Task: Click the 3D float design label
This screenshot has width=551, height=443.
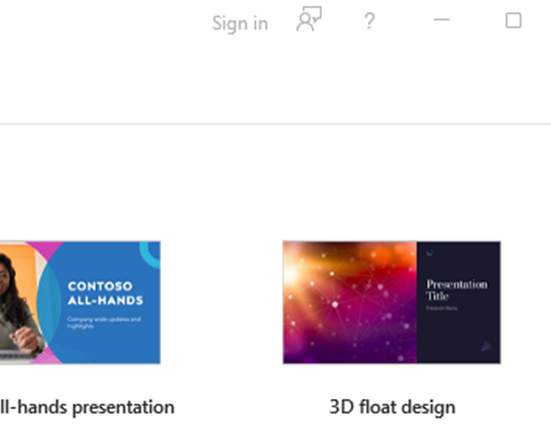Action: point(392,408)
